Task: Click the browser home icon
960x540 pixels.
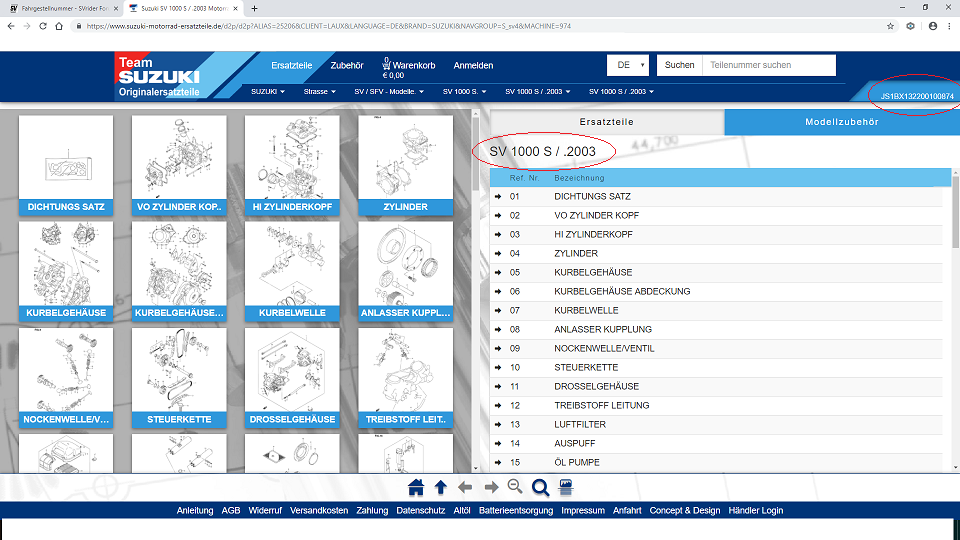Action: (x=59, y=26)
